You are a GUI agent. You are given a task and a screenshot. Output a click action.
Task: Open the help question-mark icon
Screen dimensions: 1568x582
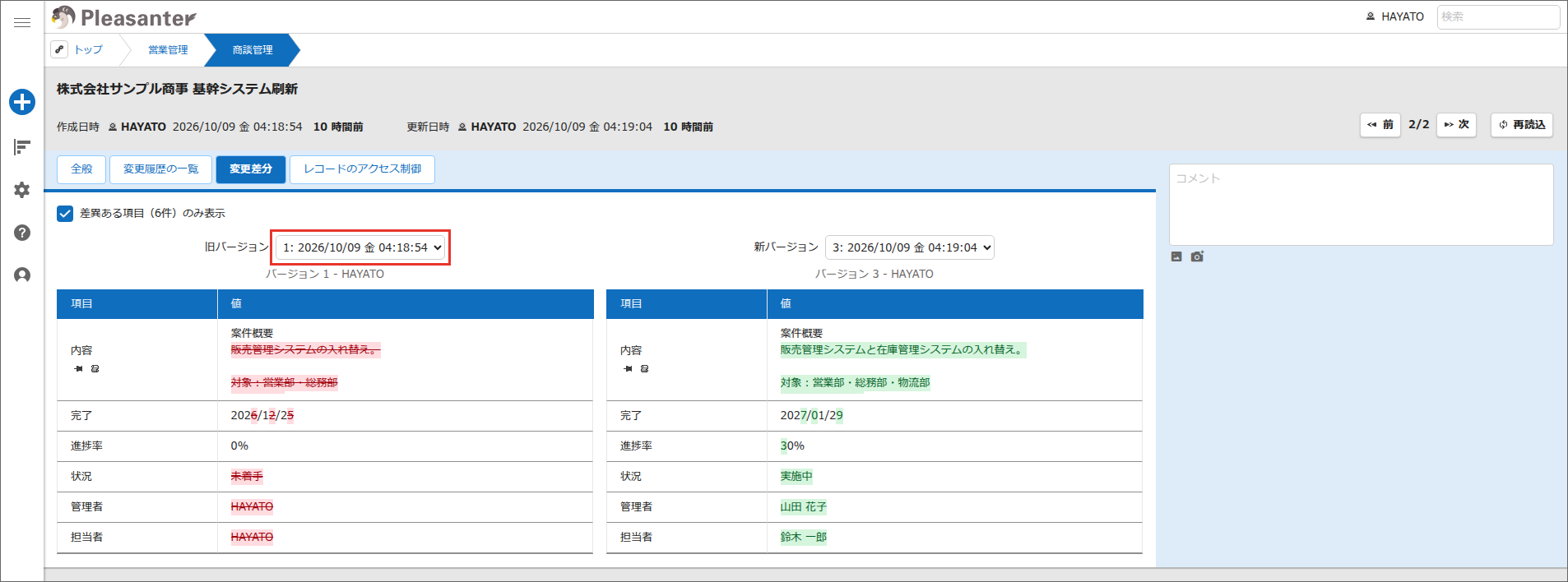tap(22, 233)
